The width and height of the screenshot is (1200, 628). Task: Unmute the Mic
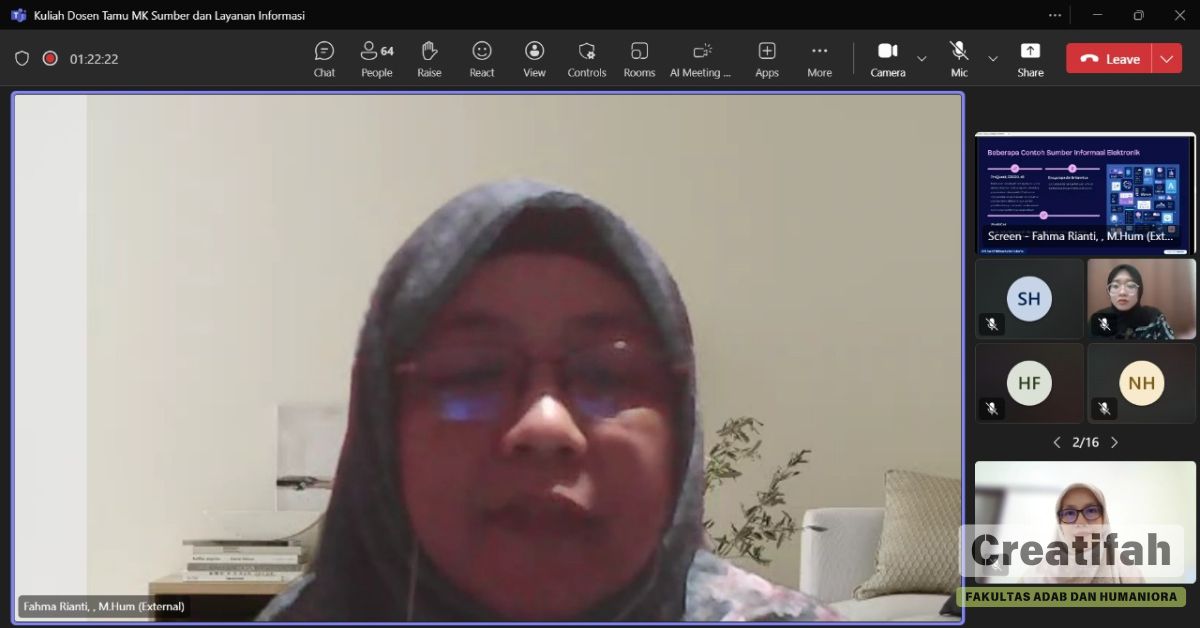pyautogui.click(x=959, y=59)
